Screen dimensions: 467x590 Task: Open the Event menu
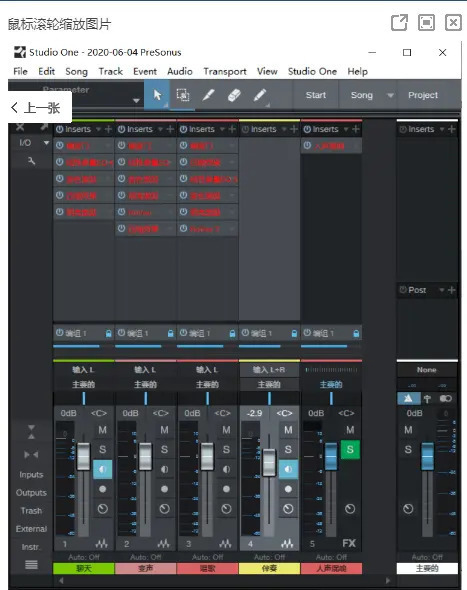coord(145,71)
